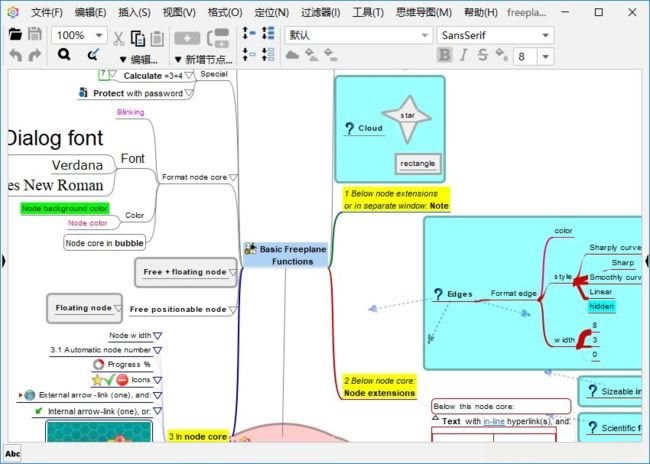Click the paint bucket icon next to the cloud
Screen dimensions: 650x464
coord(311,55)
